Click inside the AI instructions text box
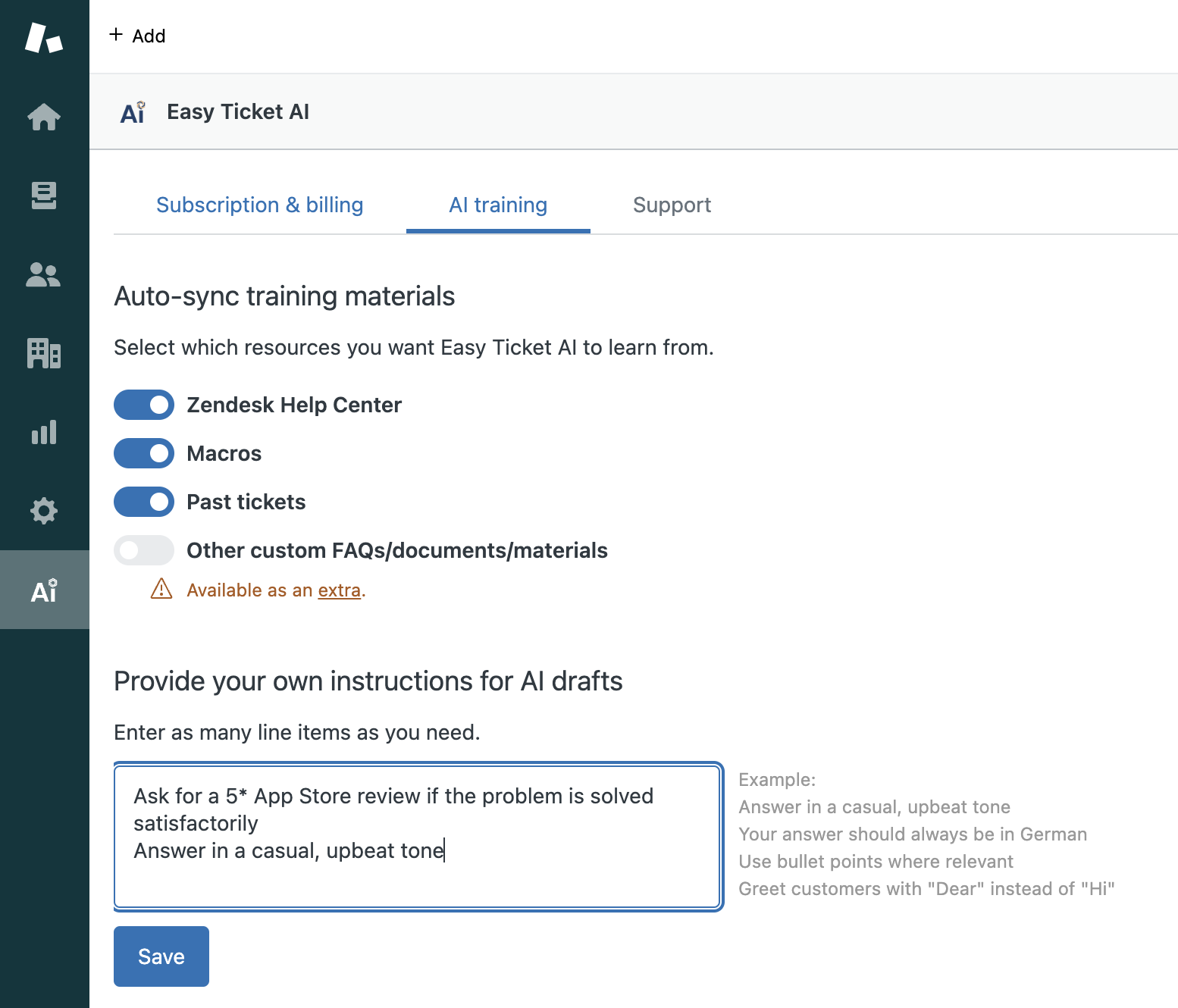Viewport: 1178px width, 1008px height. tap(417, 837)
